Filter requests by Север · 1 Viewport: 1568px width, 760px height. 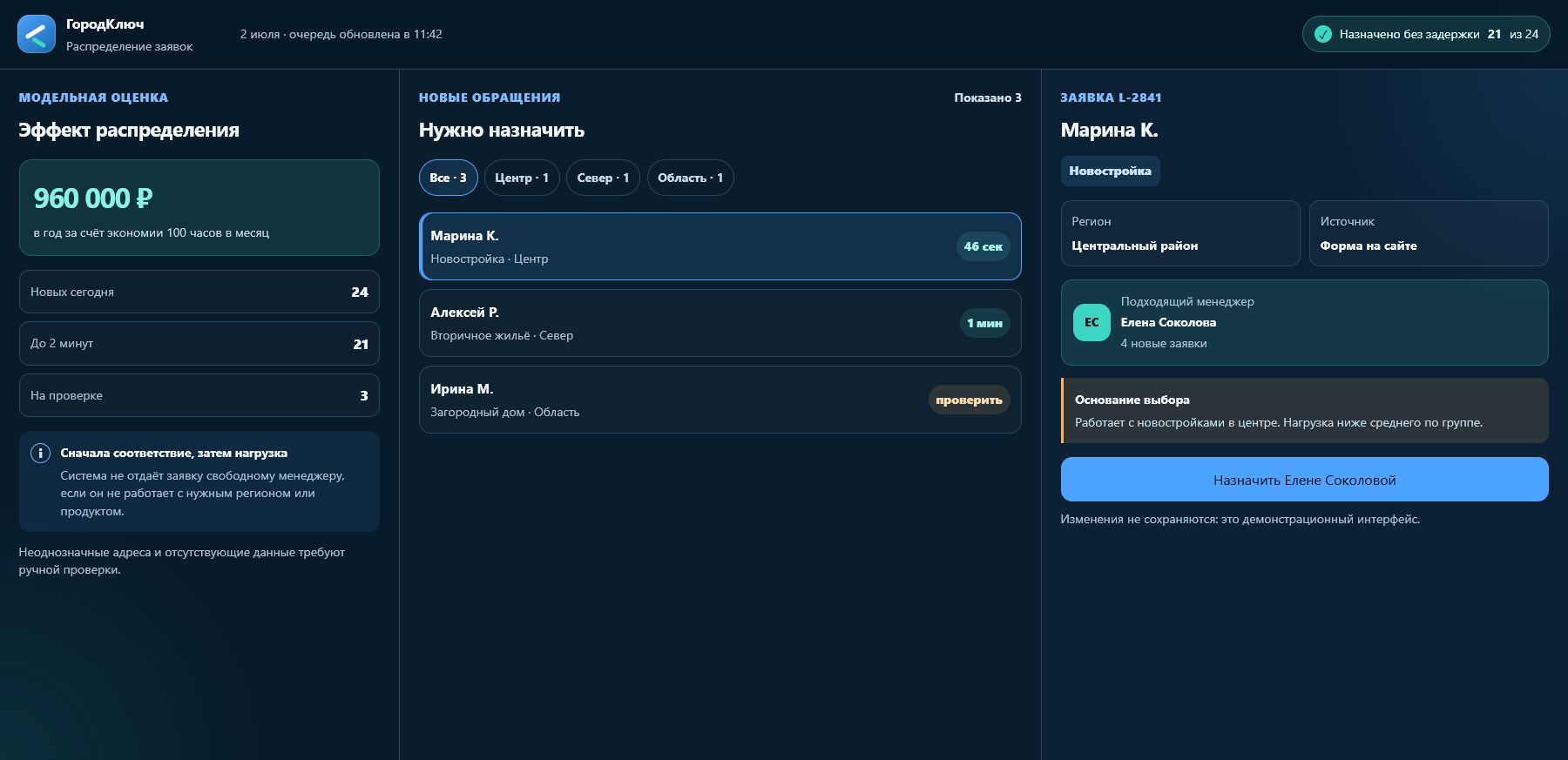pos(603,178)
